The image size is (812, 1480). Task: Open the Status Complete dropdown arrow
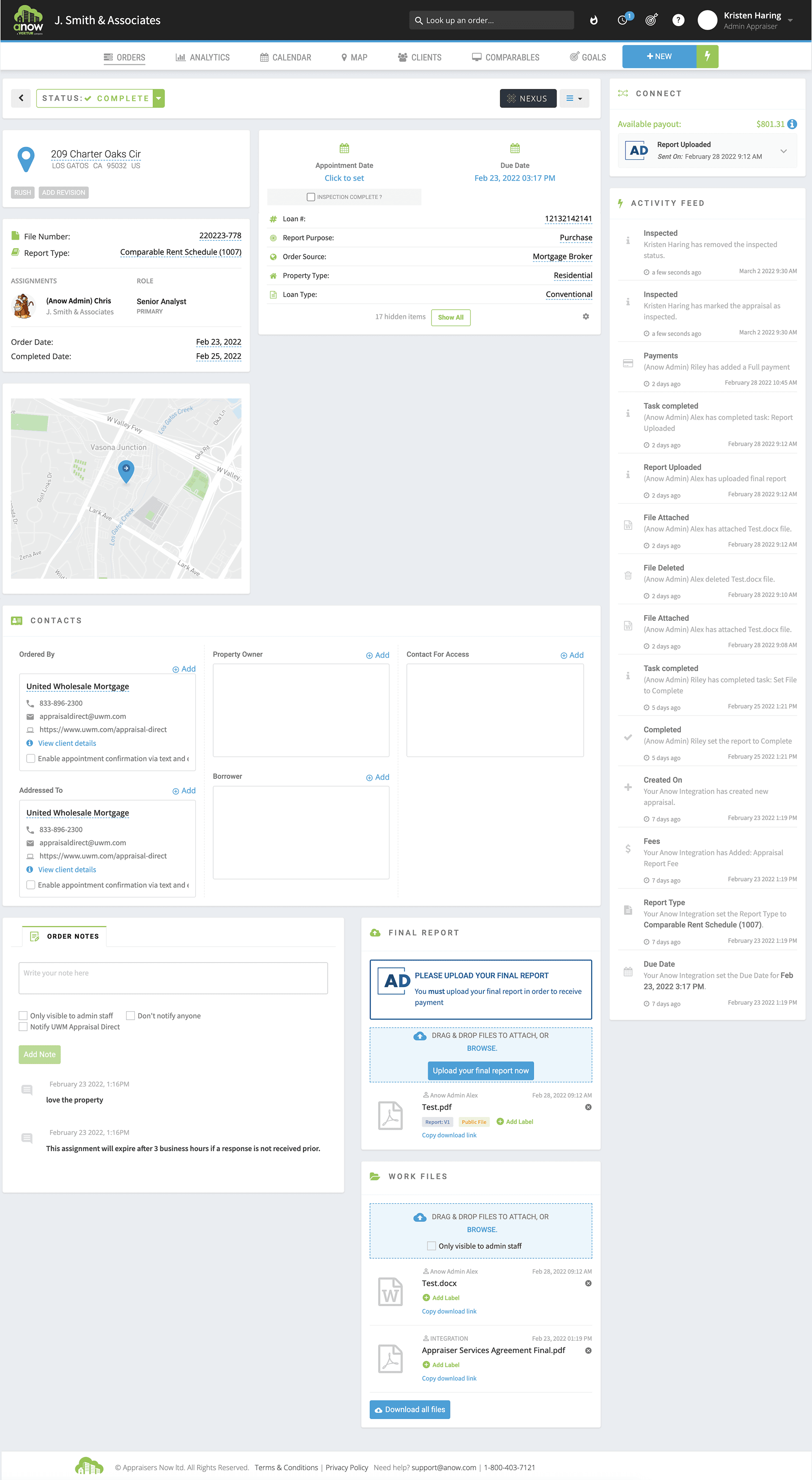[159, 98]
